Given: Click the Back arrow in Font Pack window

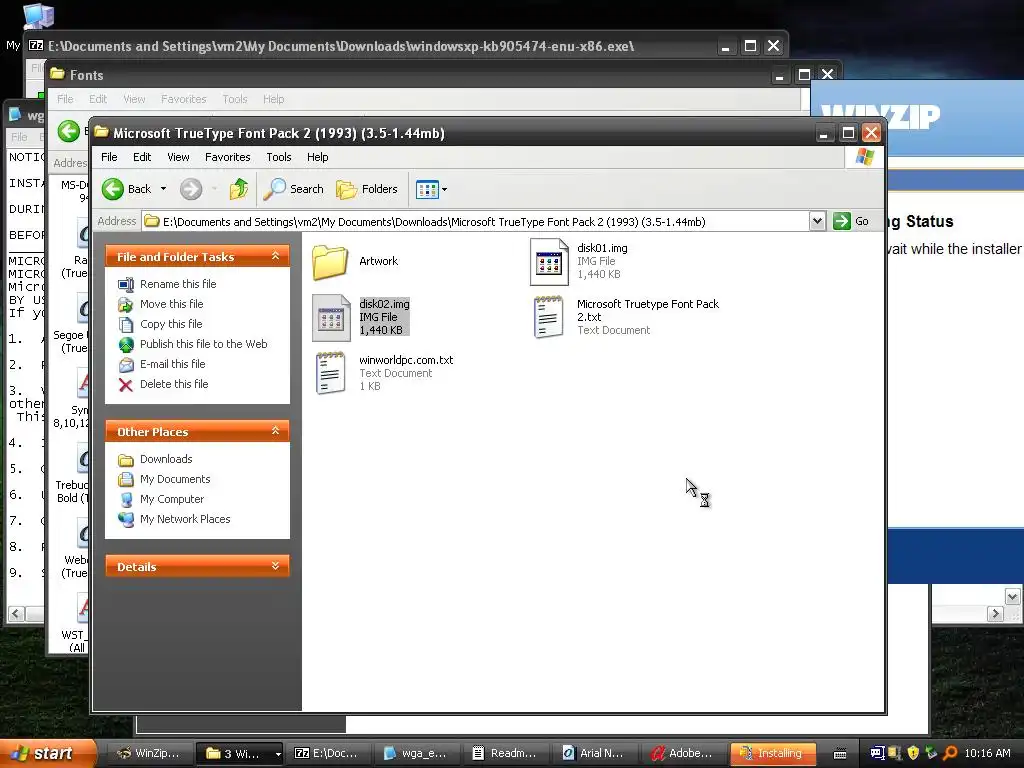Looking at the screenshot, I should (x=112, y=189).
